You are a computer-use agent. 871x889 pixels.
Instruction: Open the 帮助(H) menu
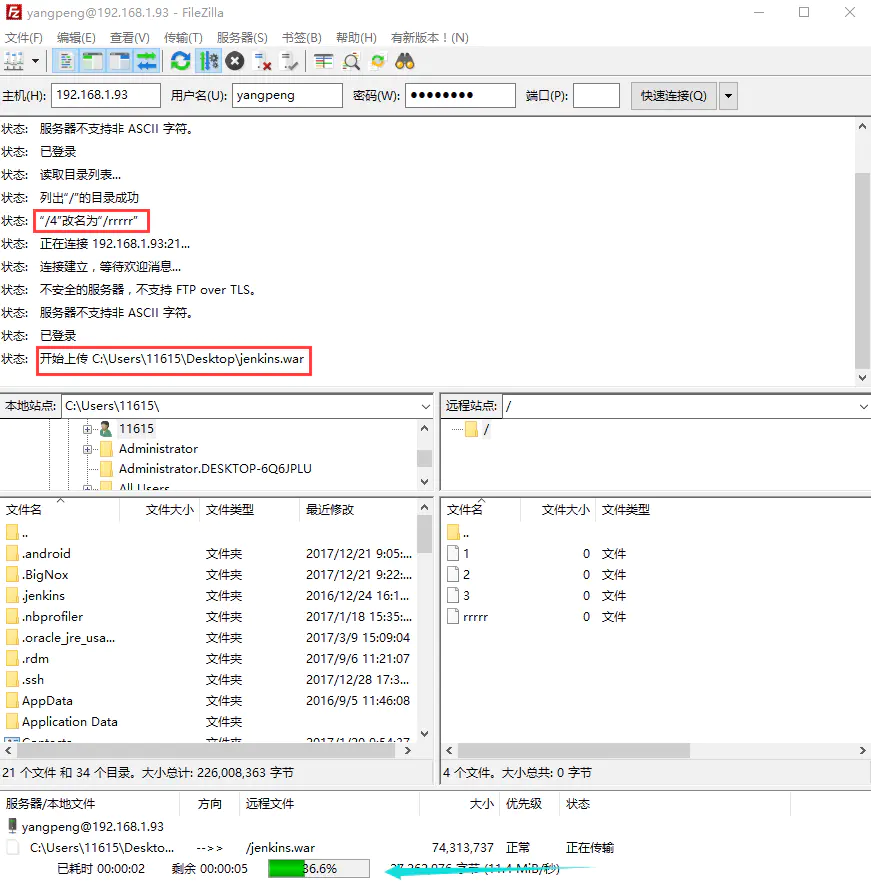[356, 37]
